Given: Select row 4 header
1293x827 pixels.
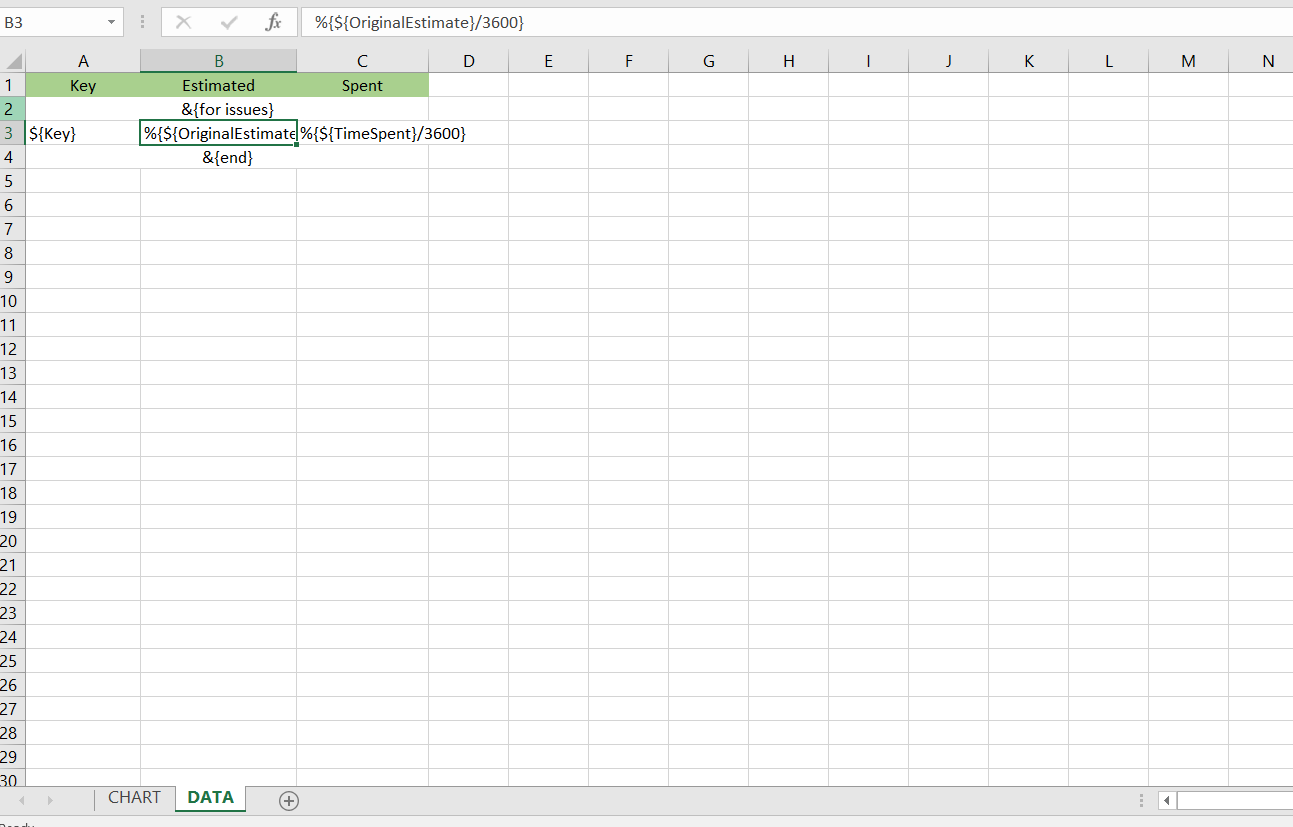Looking at the screenshot, I should click(x=12, y=157).
